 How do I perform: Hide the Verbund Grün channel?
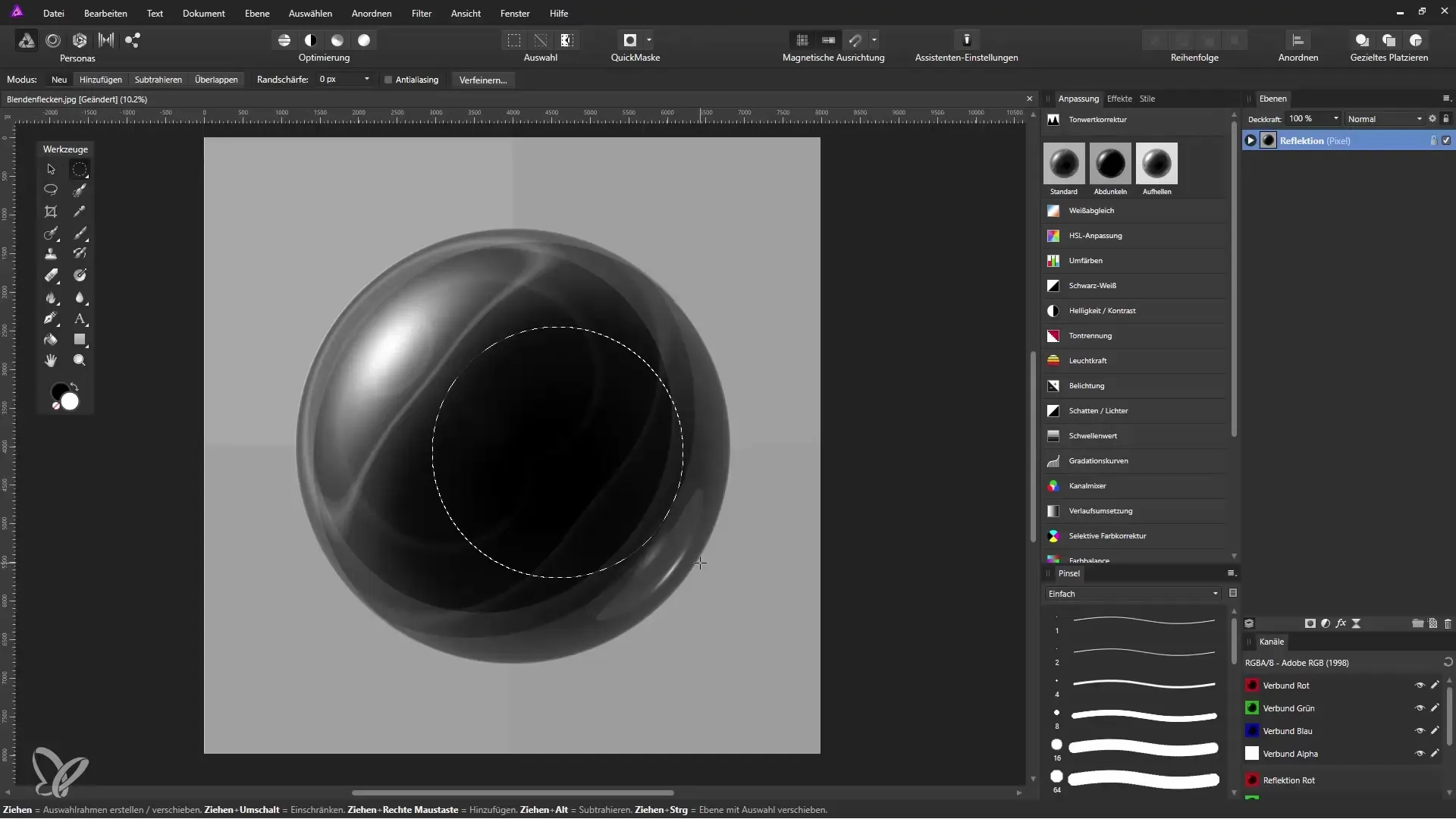[x=1420, y=708]
